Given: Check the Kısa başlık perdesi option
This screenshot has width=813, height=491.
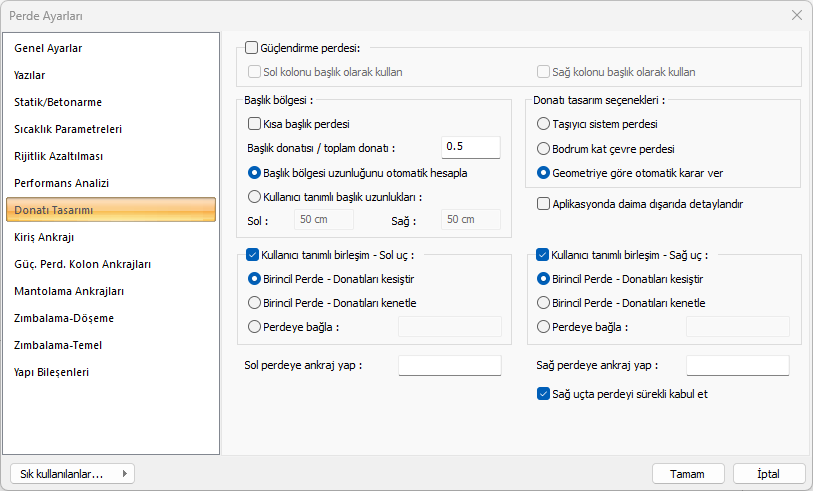Looking at the screenshot, I should pos(254,125).
